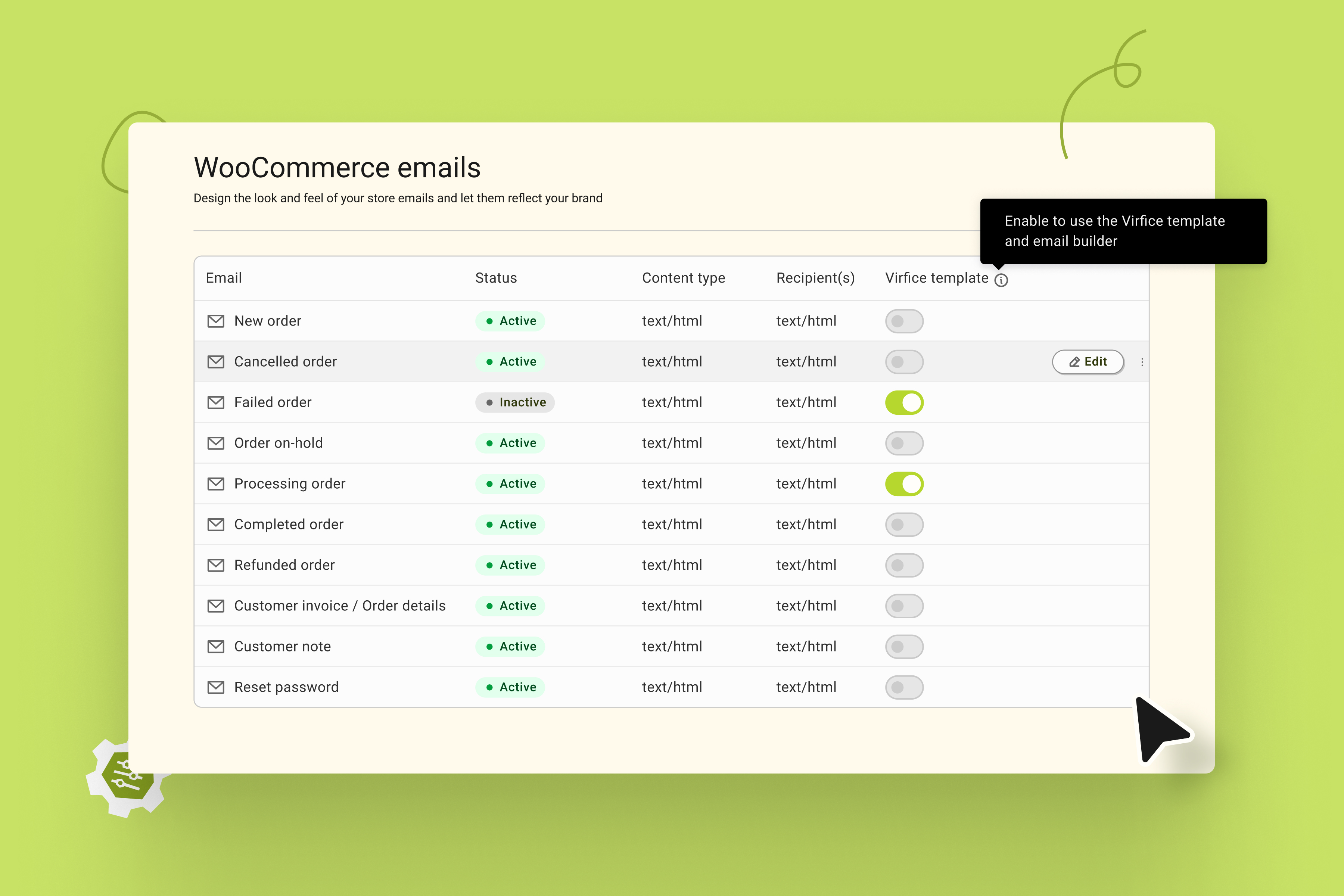The image size is (1344, 896).
Task: Click the envelope icon for Failed order
Action: [x=215, y=402]
